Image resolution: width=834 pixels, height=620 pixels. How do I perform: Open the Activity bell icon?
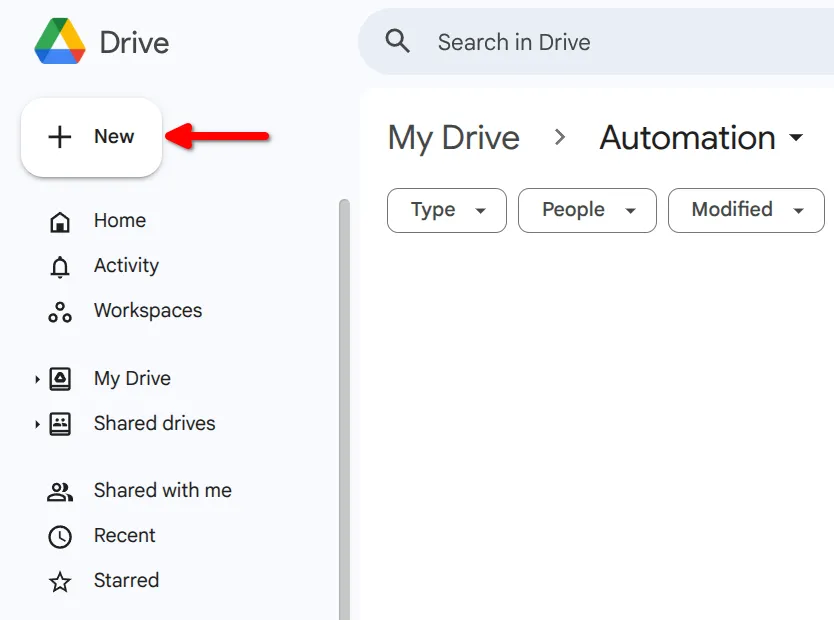60,266
